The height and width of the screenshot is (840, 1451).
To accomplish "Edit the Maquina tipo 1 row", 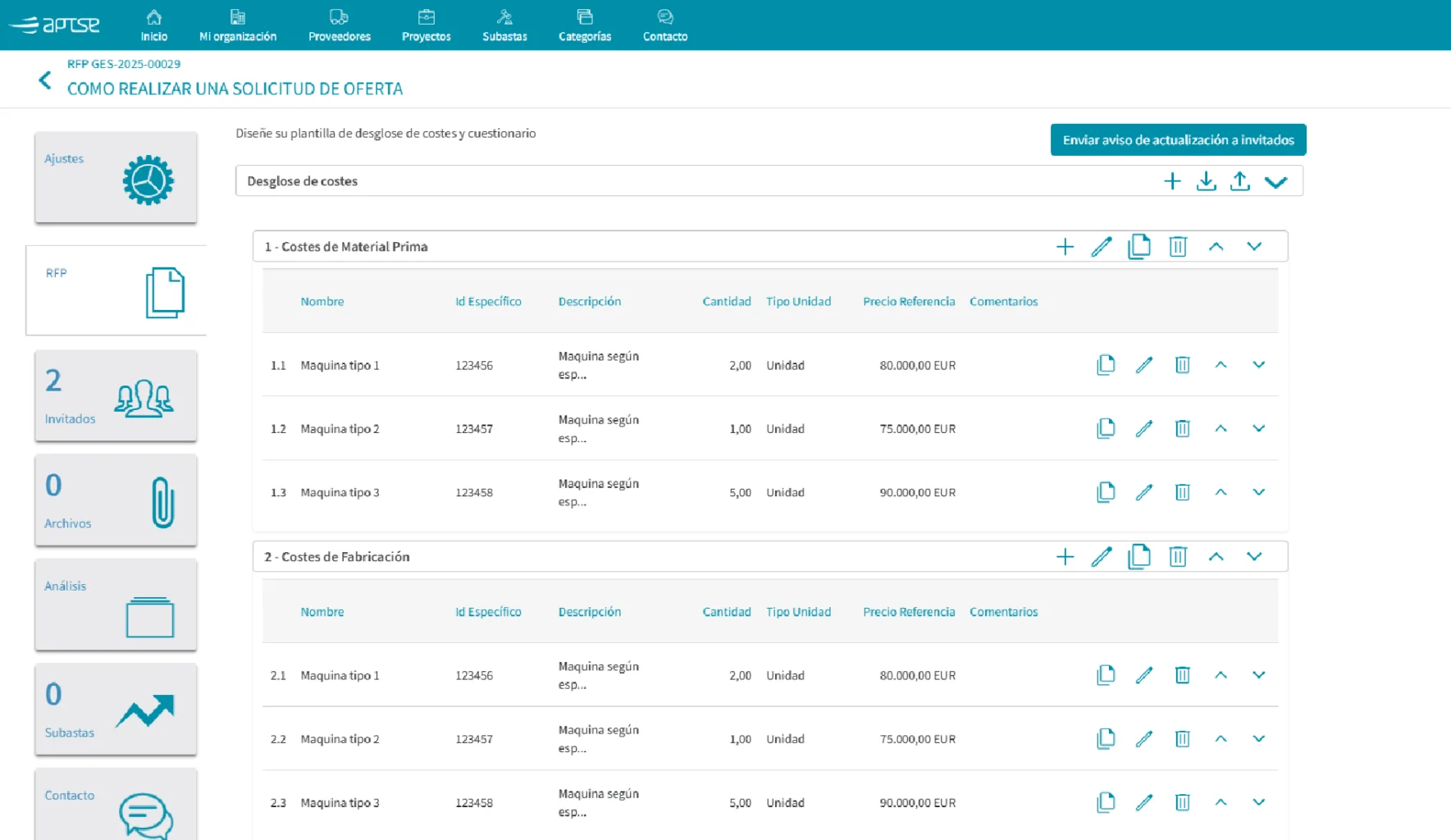I will (x=1144, y=365).
